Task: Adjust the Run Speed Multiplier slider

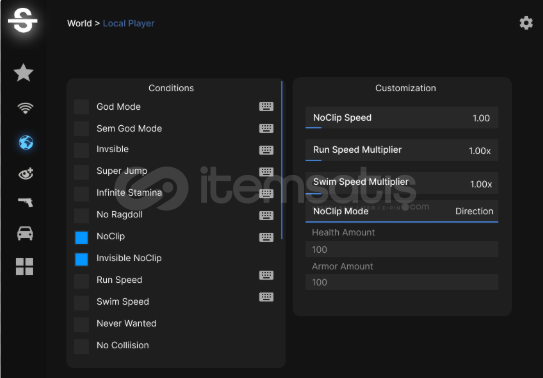Action: pyautogui.click(x=402, y=150)
